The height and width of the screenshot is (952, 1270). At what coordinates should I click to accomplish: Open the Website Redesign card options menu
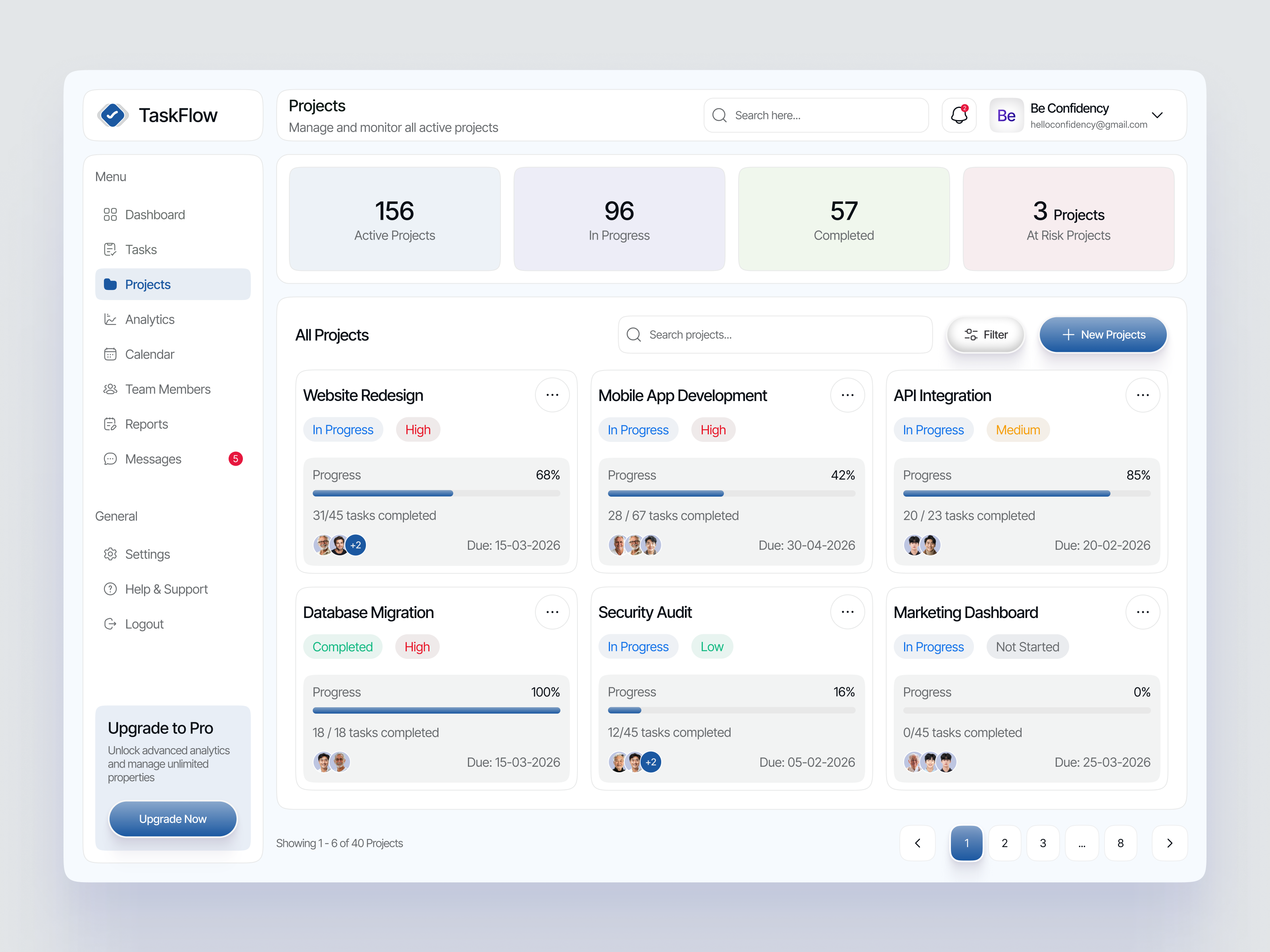click(x=552, y=395)
